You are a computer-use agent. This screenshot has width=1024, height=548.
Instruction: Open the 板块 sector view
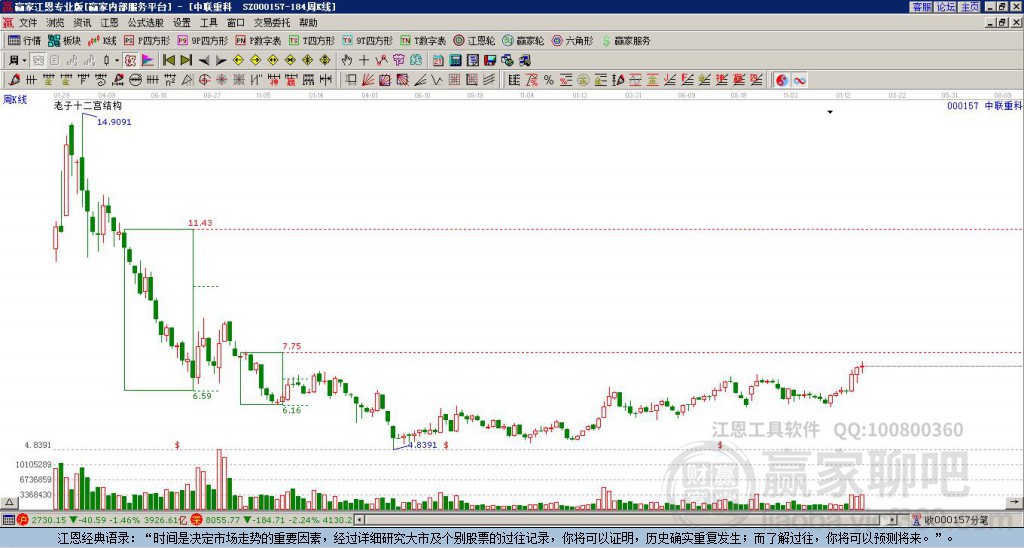click(65, 40)
